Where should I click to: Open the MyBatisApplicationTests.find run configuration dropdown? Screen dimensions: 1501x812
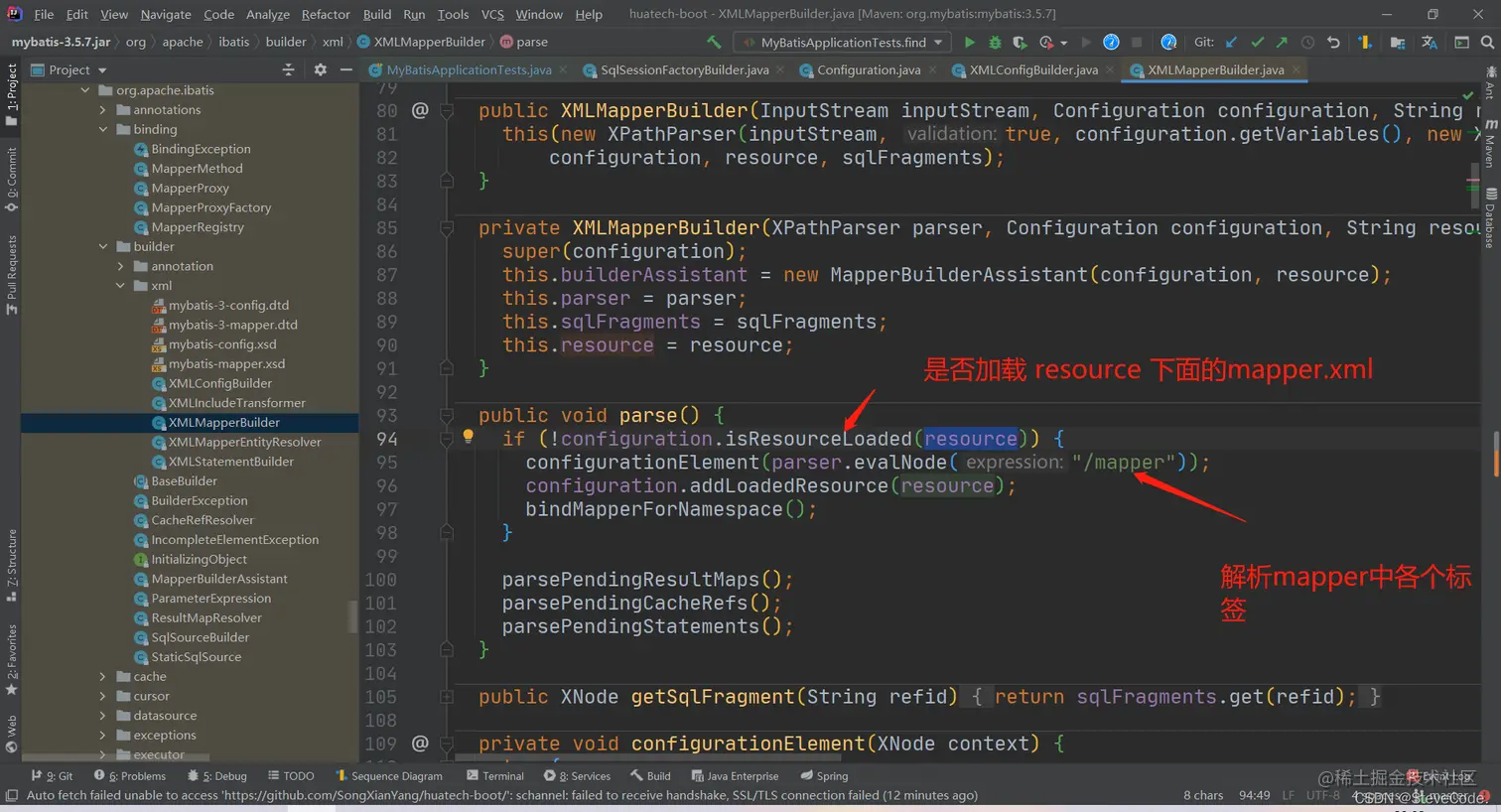843,42
